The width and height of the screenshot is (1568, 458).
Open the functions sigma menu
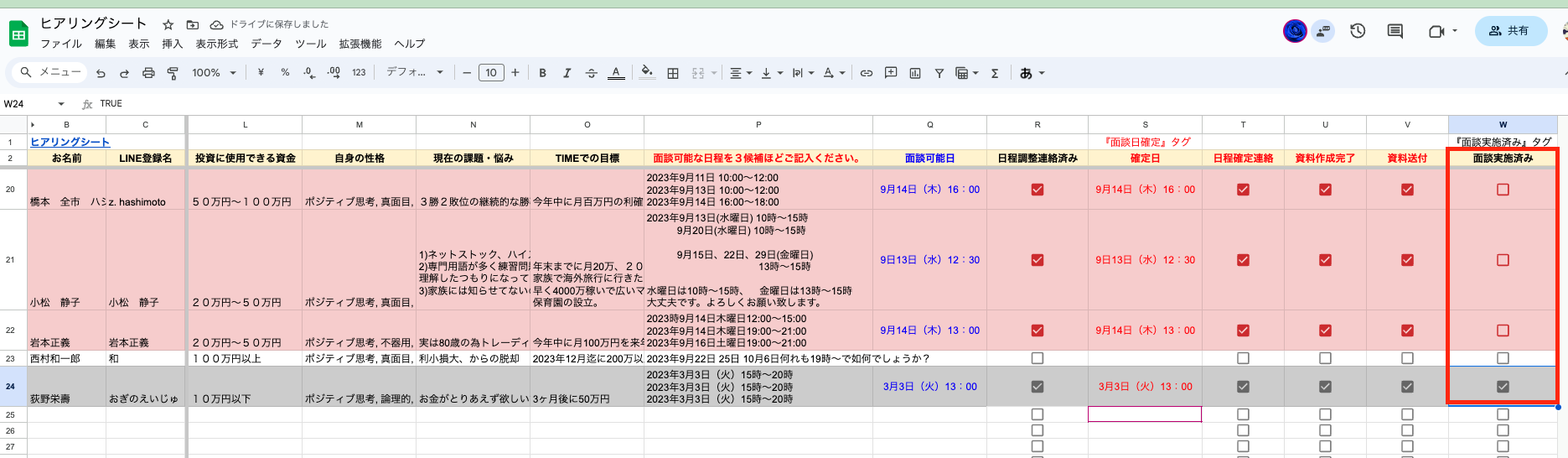click(x=995, y=73)
